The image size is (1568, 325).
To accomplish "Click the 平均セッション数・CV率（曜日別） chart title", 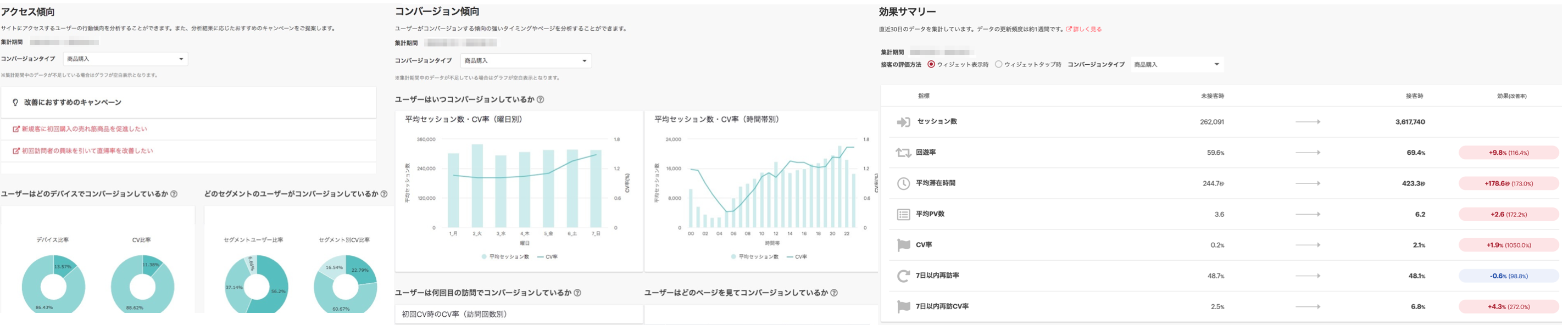I will (x=464, y=120).
